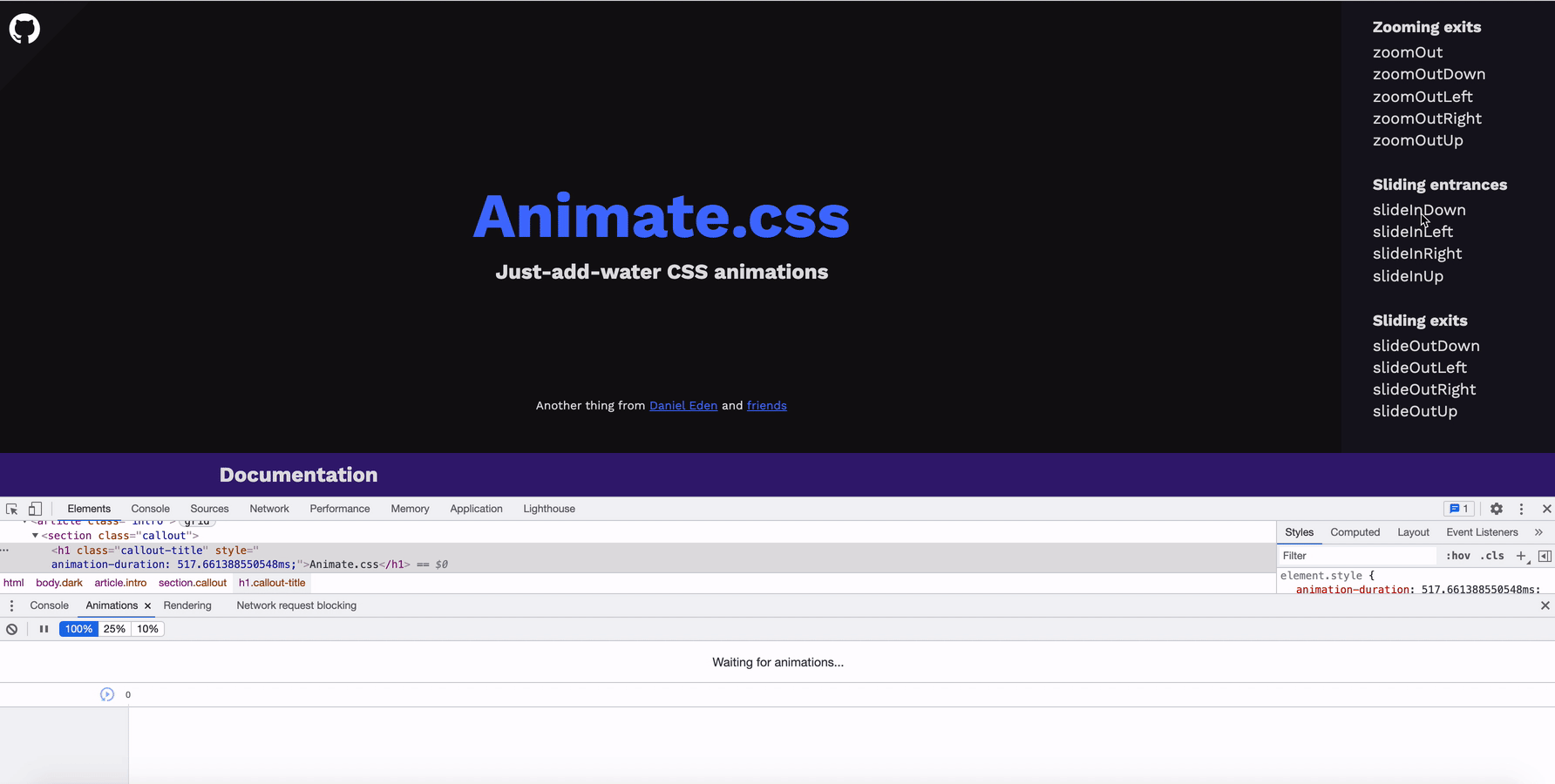Clear all captured animations
This screenshot has height=784, width=1555.
(x=11, y=629)
